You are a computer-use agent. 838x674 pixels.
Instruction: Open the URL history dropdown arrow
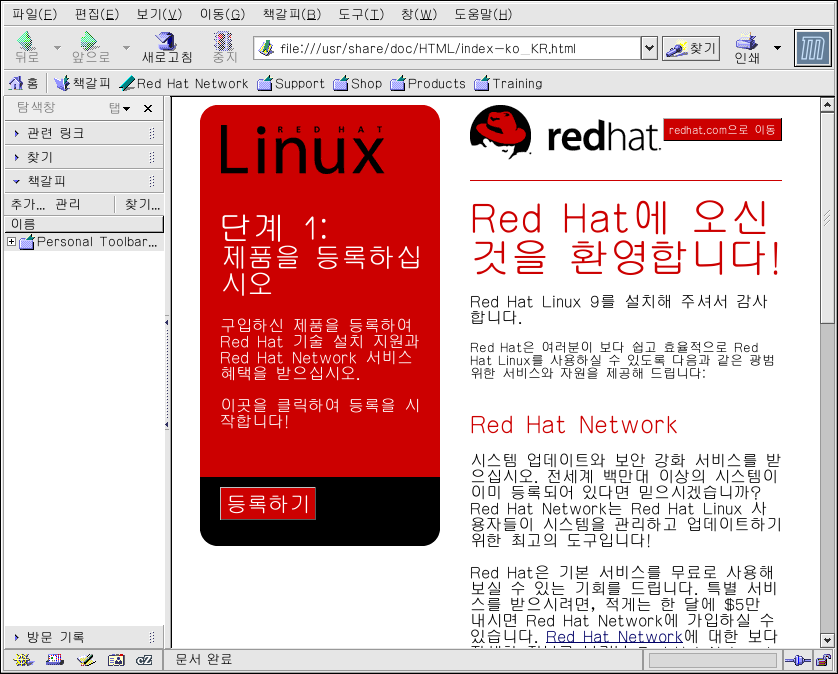[648, 48]
